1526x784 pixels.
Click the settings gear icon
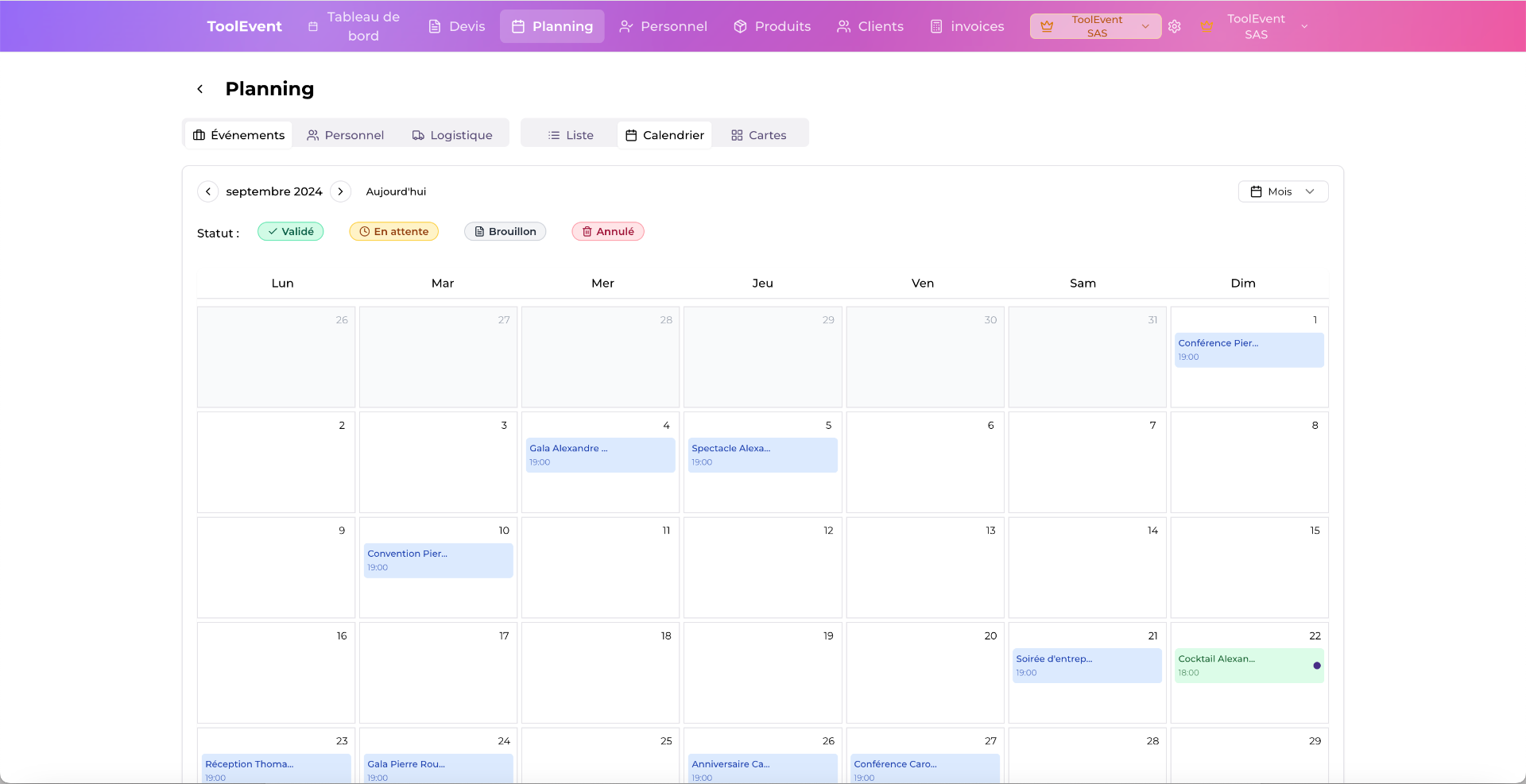[x=1175, y=26]
